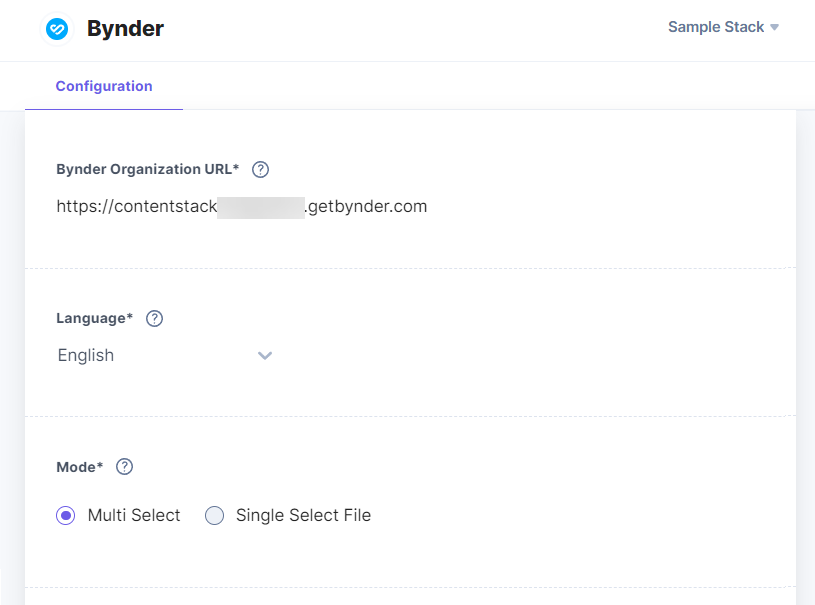815x605 pixels.
Task: Click the help icon next to Language
Action: [154, 318]
